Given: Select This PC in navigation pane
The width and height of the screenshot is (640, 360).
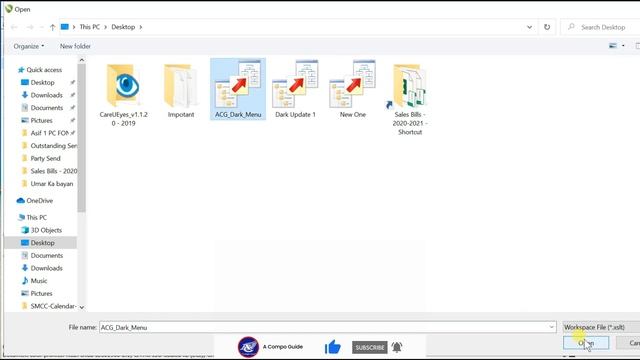Looking at the screenshot, I should (36, 217).
